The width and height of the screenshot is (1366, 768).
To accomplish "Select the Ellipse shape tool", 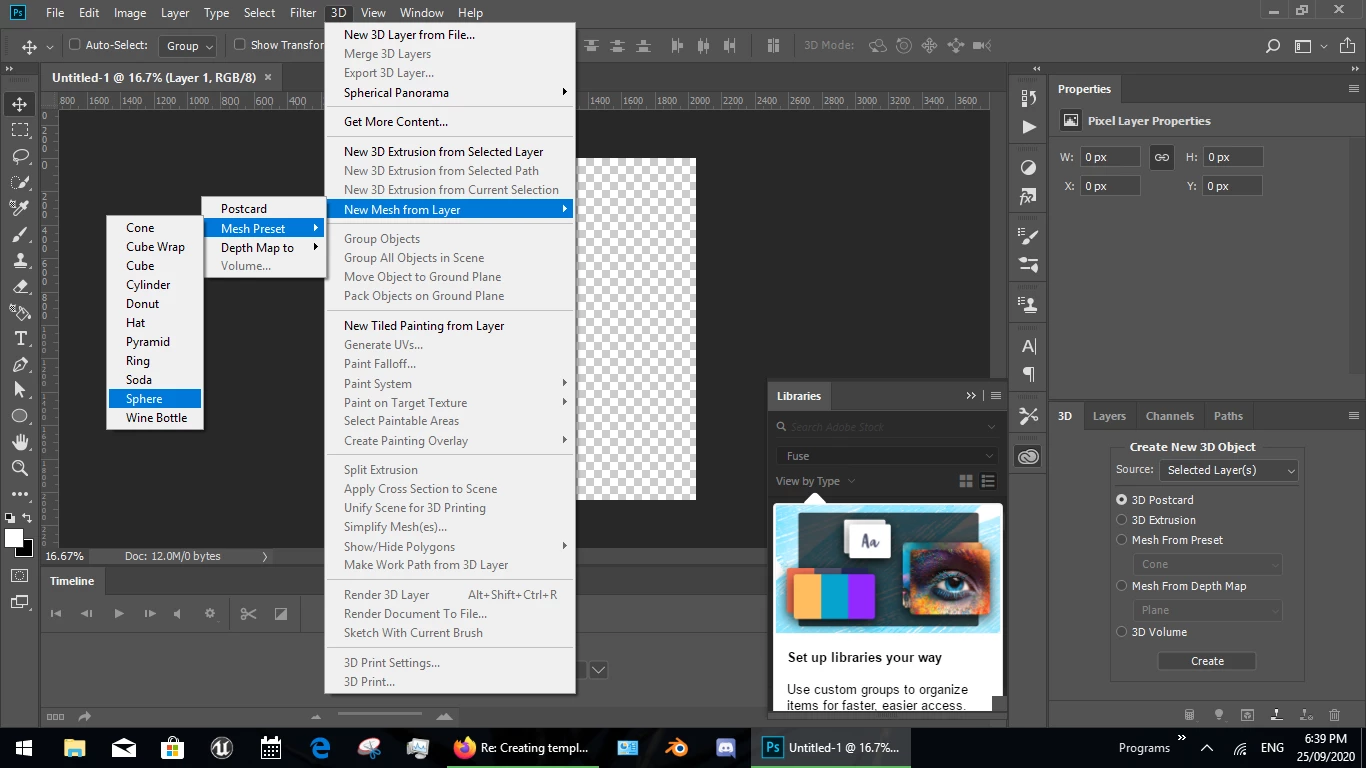I will click(x=20, y=416).
